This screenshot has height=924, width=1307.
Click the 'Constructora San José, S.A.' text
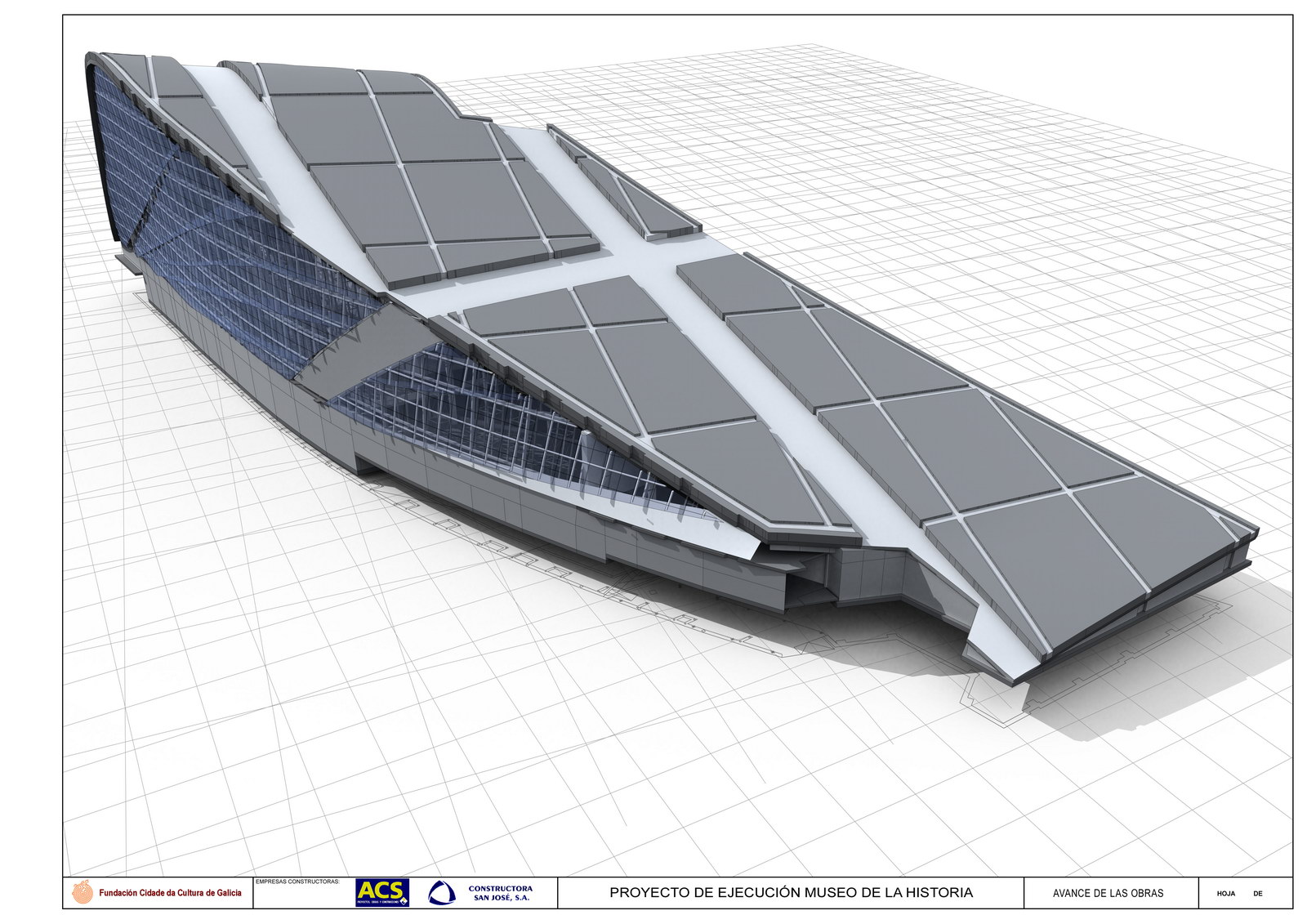pos(501,893)
